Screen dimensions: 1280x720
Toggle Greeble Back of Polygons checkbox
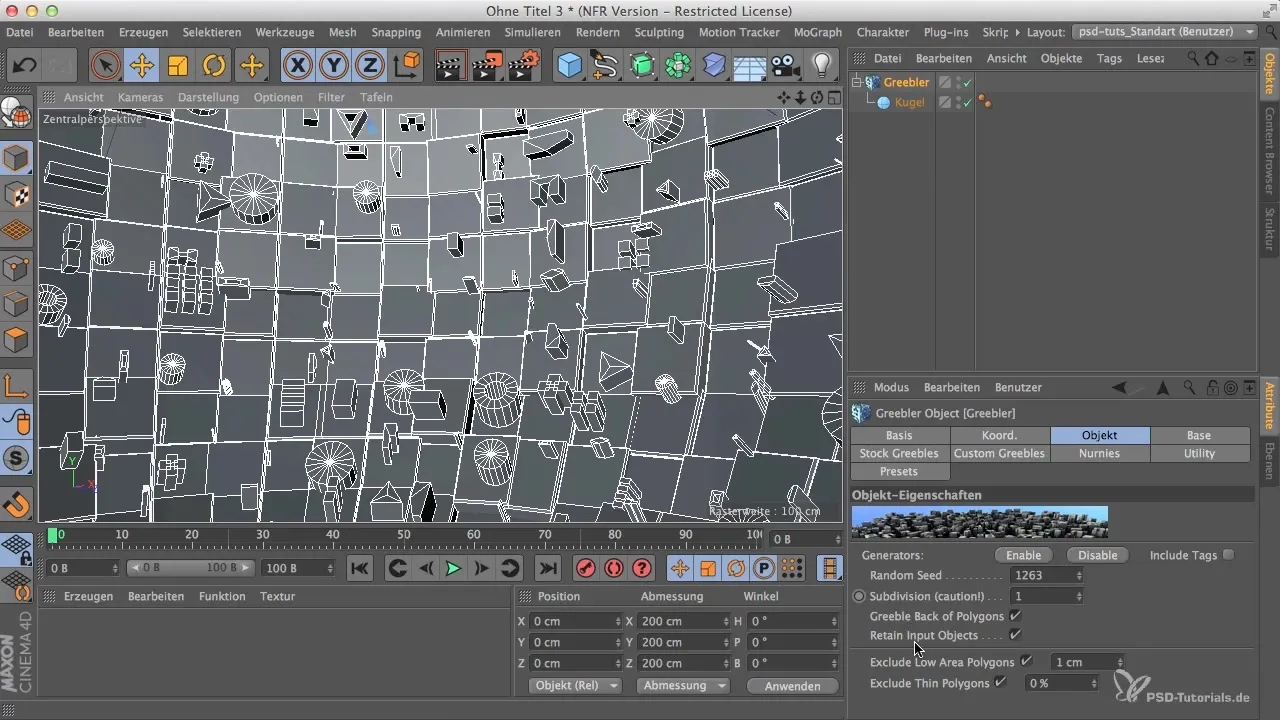[x=1015, y=616]
